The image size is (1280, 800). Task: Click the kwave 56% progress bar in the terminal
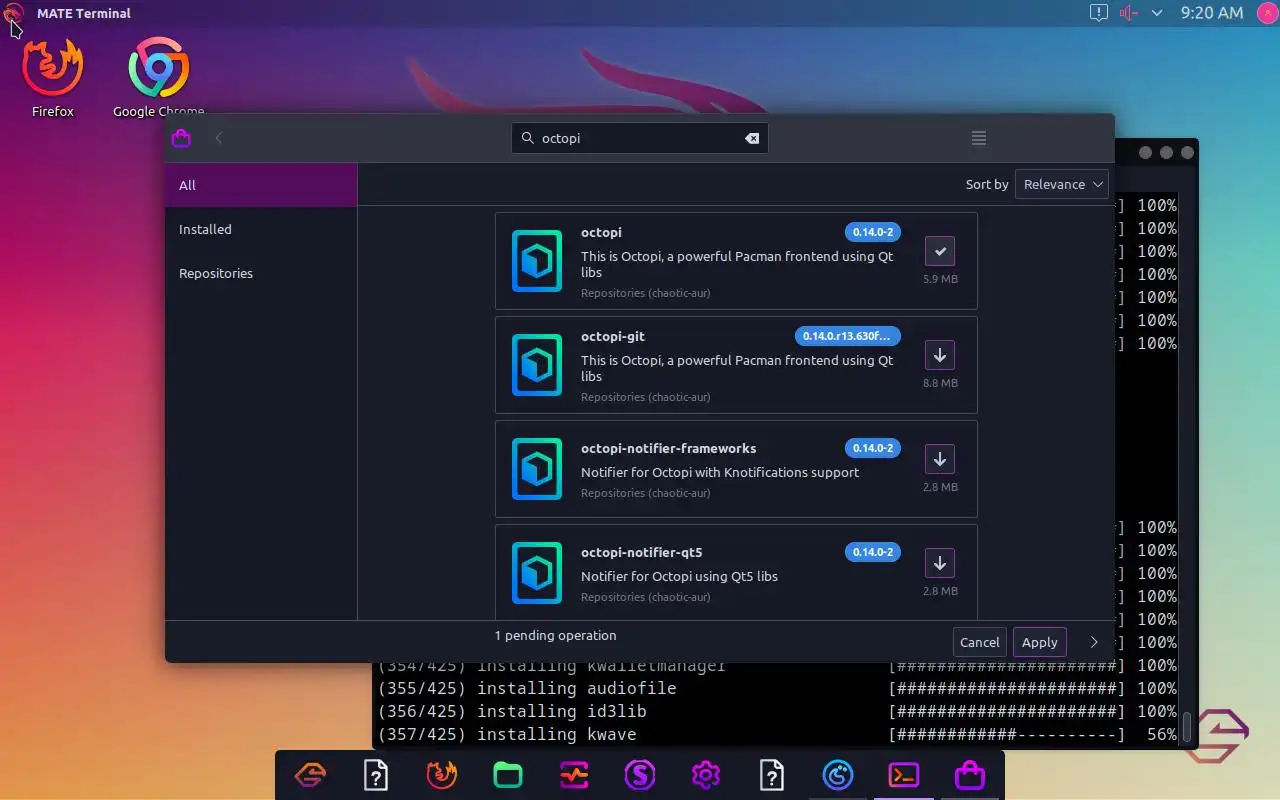[x=1007, y=734]
